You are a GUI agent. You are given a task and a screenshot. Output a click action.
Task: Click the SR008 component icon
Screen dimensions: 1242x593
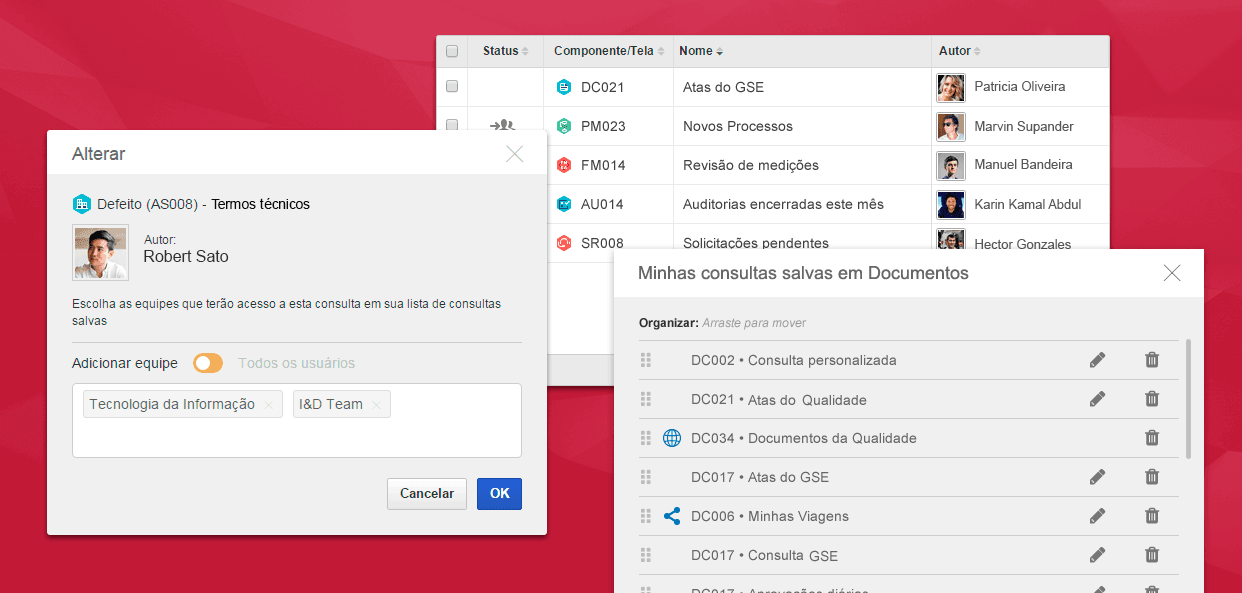click(x=564, y=243)
